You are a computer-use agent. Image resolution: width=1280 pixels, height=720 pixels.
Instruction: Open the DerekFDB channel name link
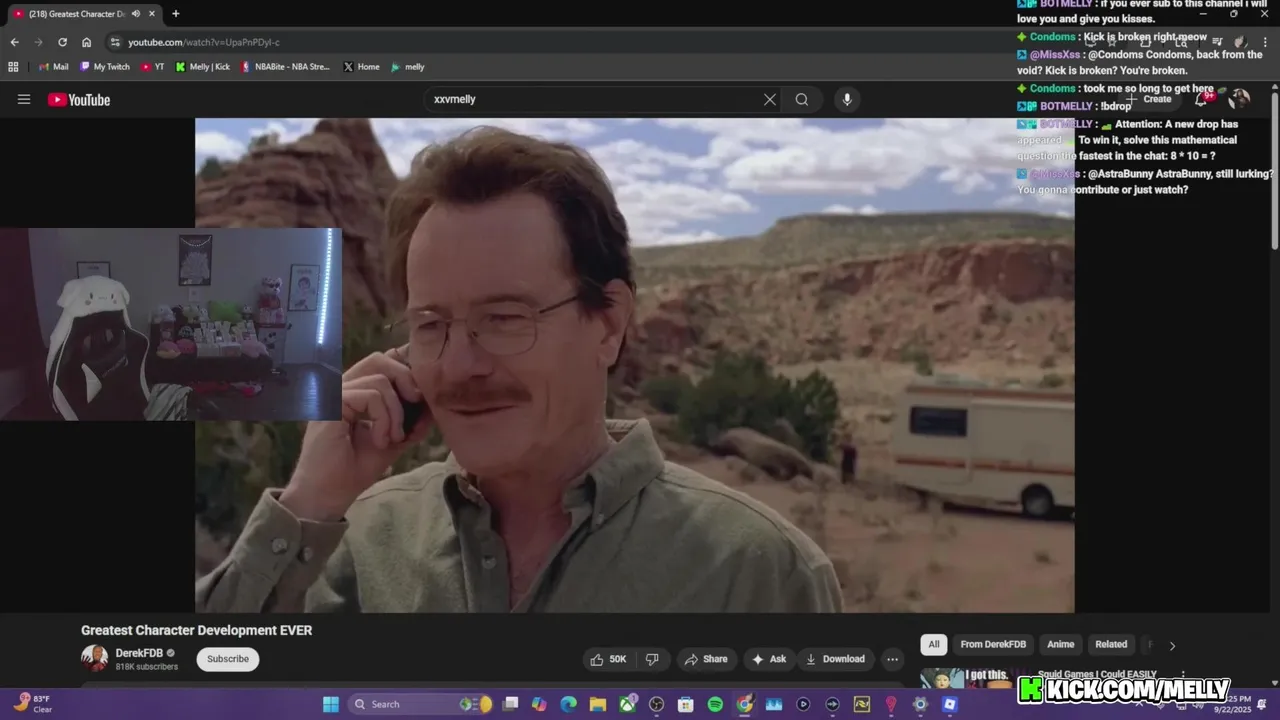pyautogui.click(x=139, y=653)
